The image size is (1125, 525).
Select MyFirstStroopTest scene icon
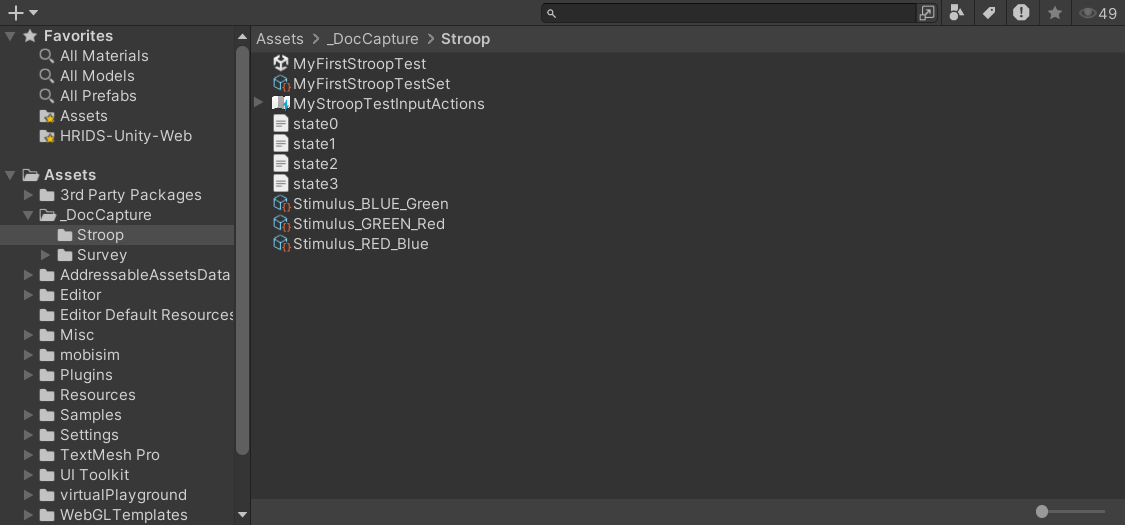(281, 63)
